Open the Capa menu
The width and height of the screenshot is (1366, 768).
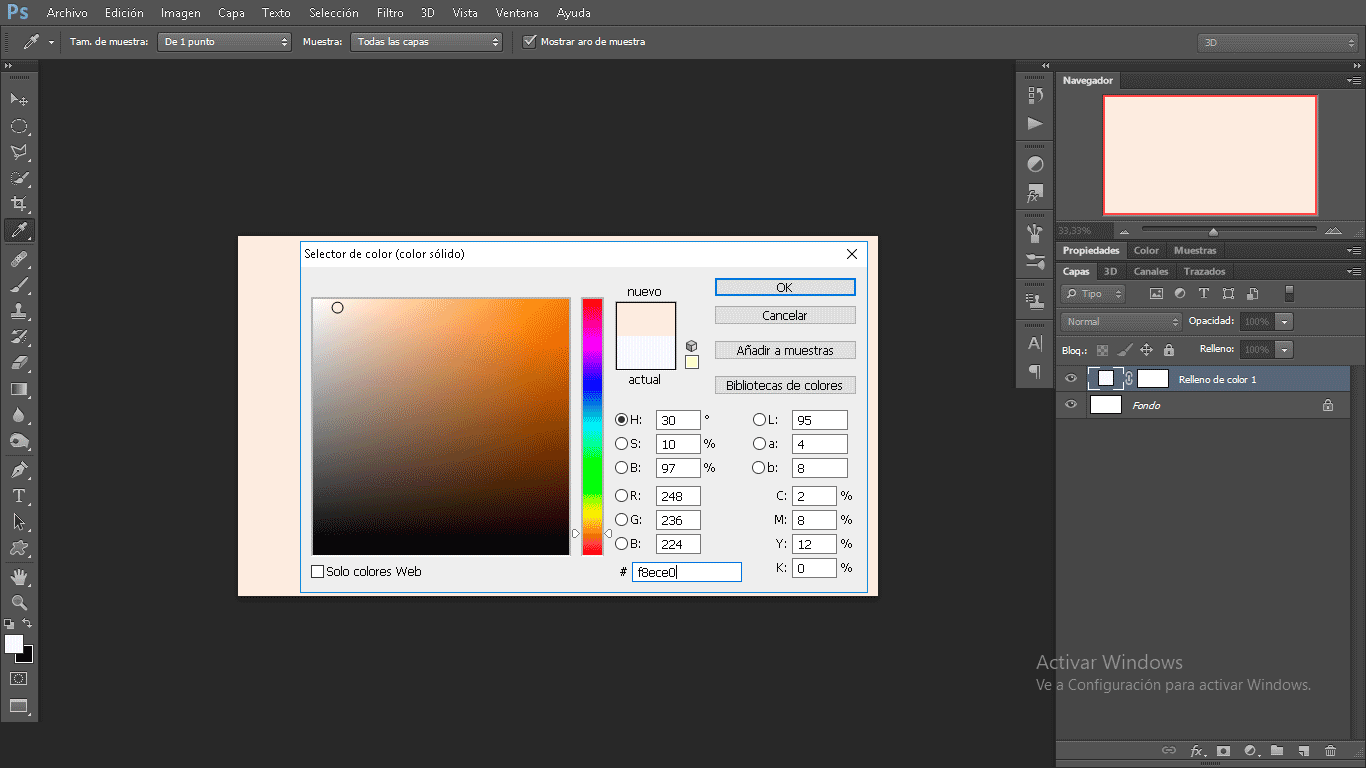pyautogui.click(x=232, y=13)
